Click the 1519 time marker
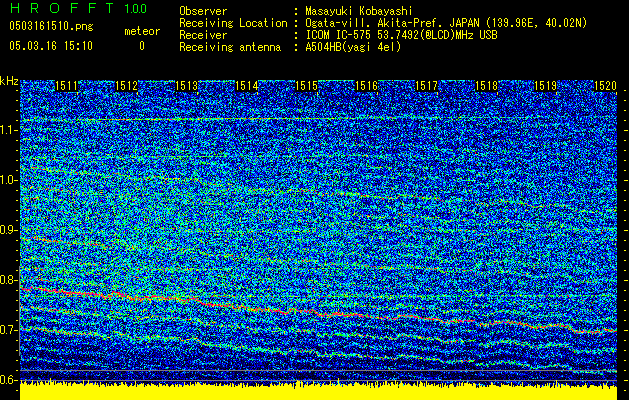The image size is (629, 400). click(x=546, y=86)
